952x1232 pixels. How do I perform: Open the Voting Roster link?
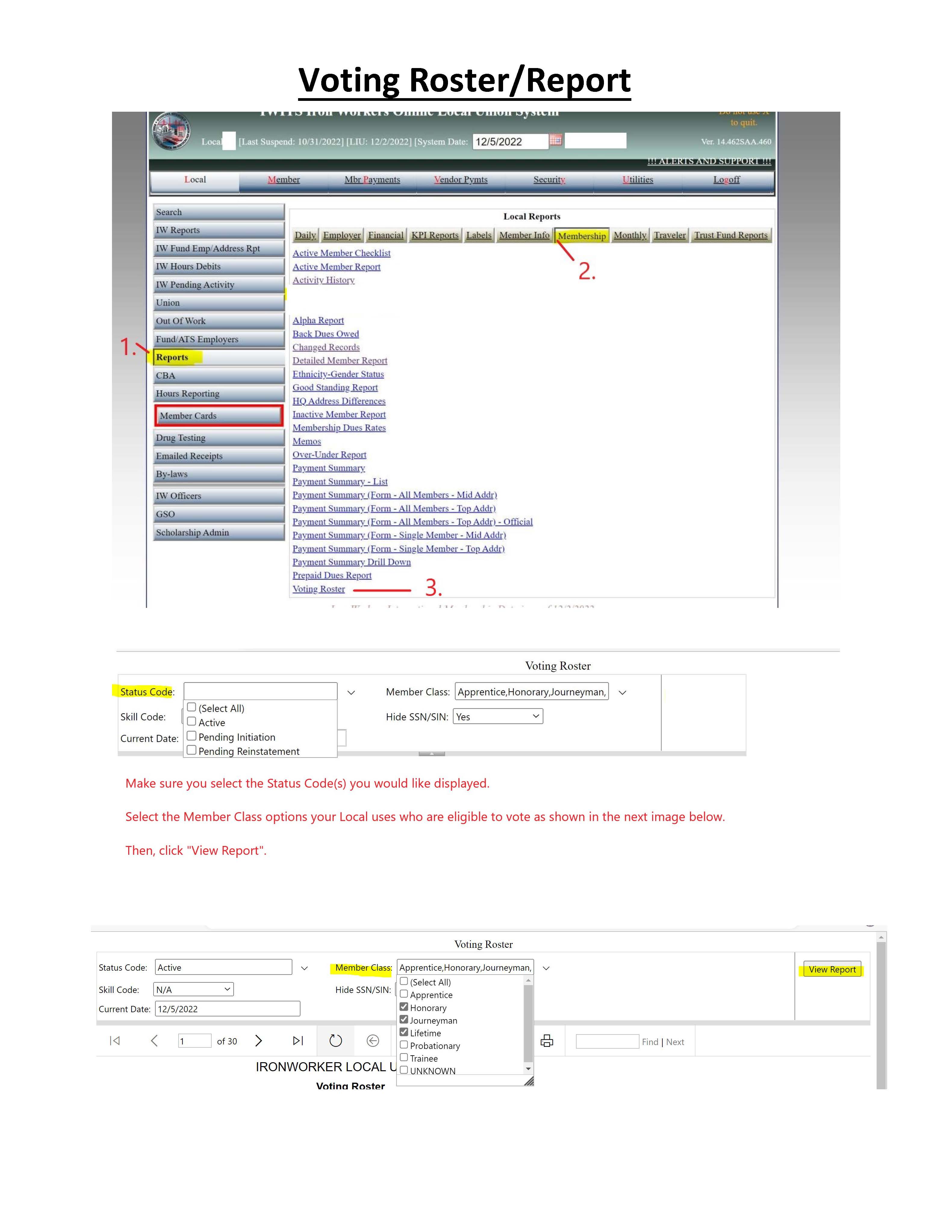(x=319, y=589)
